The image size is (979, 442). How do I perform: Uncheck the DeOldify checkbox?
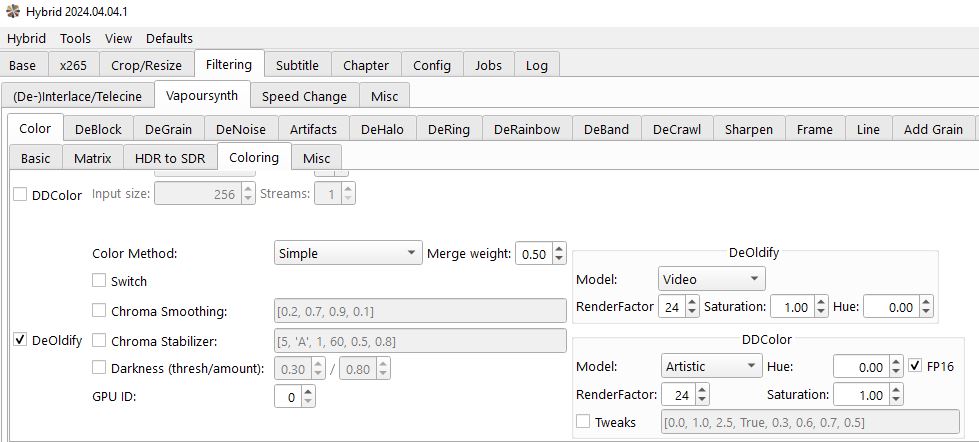(x=20, y=340)
